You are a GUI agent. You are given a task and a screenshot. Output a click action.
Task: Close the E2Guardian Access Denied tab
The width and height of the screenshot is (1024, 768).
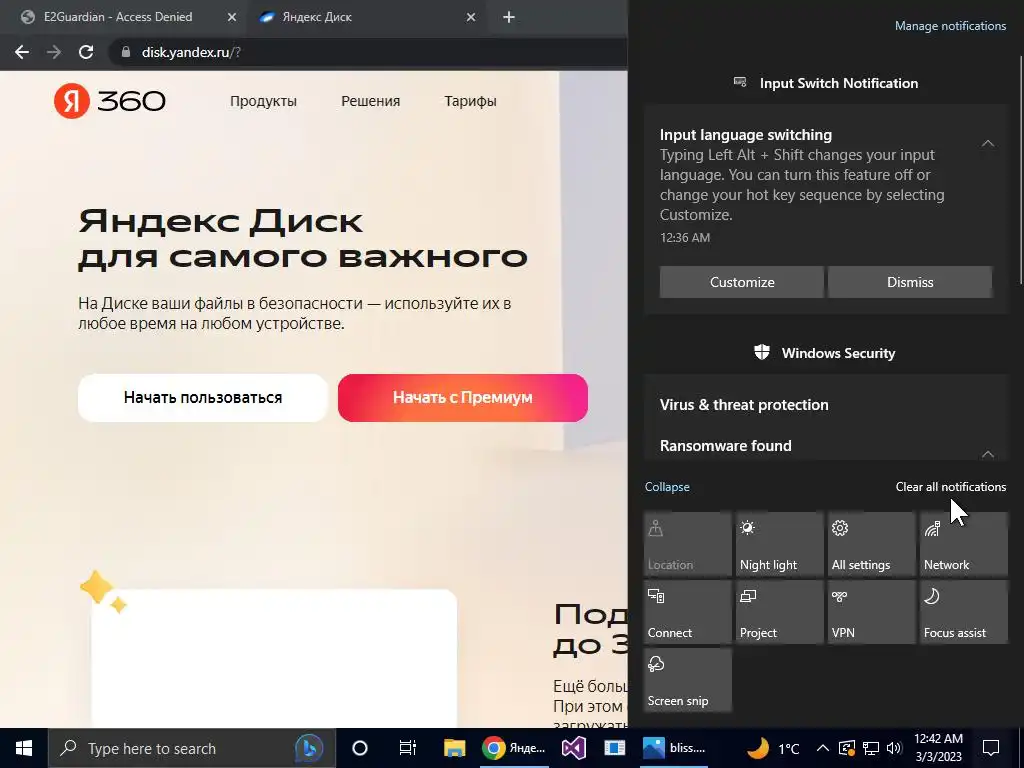point(232,18)
